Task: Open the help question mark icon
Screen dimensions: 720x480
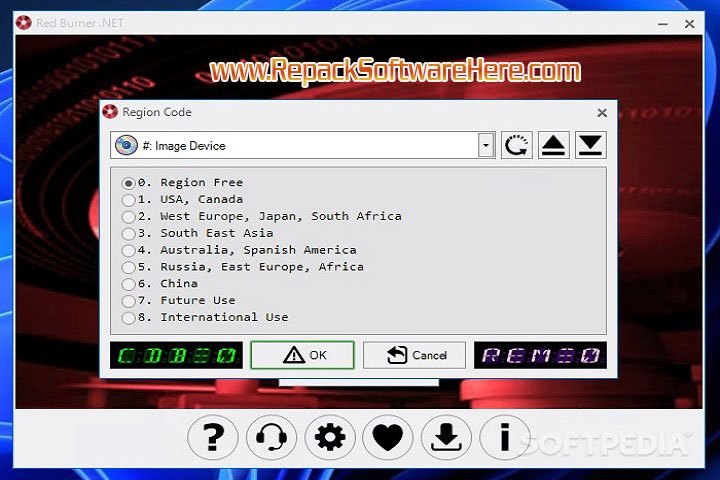Action: click(213, 437)
